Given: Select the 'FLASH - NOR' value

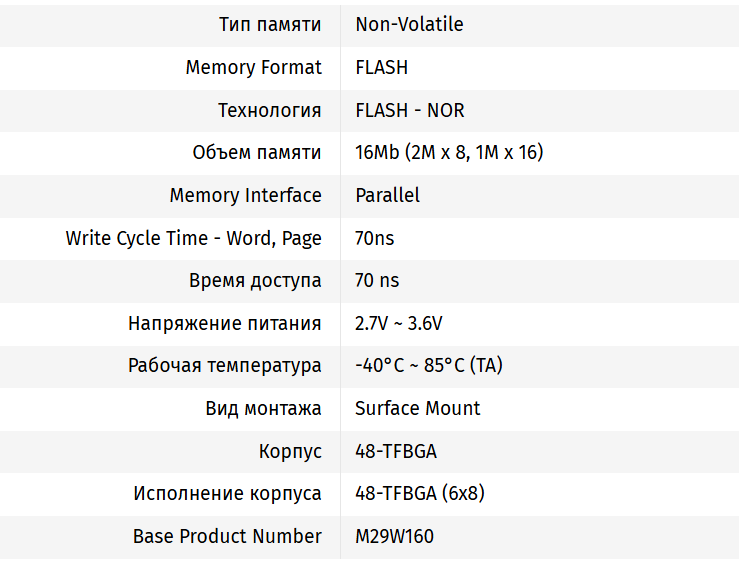Looking at the screenshot, I should 409,110.
